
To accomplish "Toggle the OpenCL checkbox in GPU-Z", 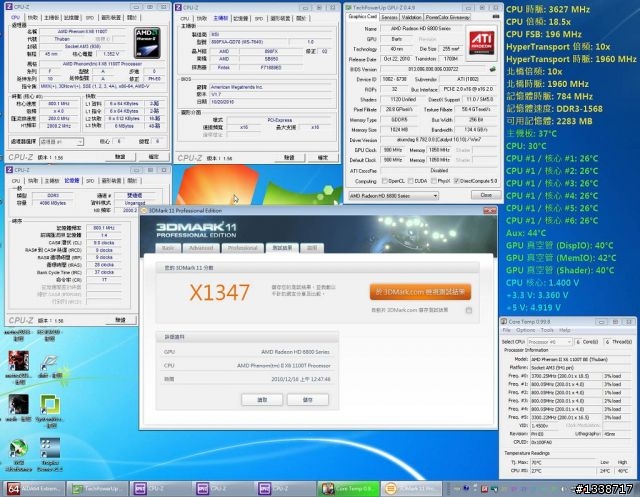I will coord(384,181).
